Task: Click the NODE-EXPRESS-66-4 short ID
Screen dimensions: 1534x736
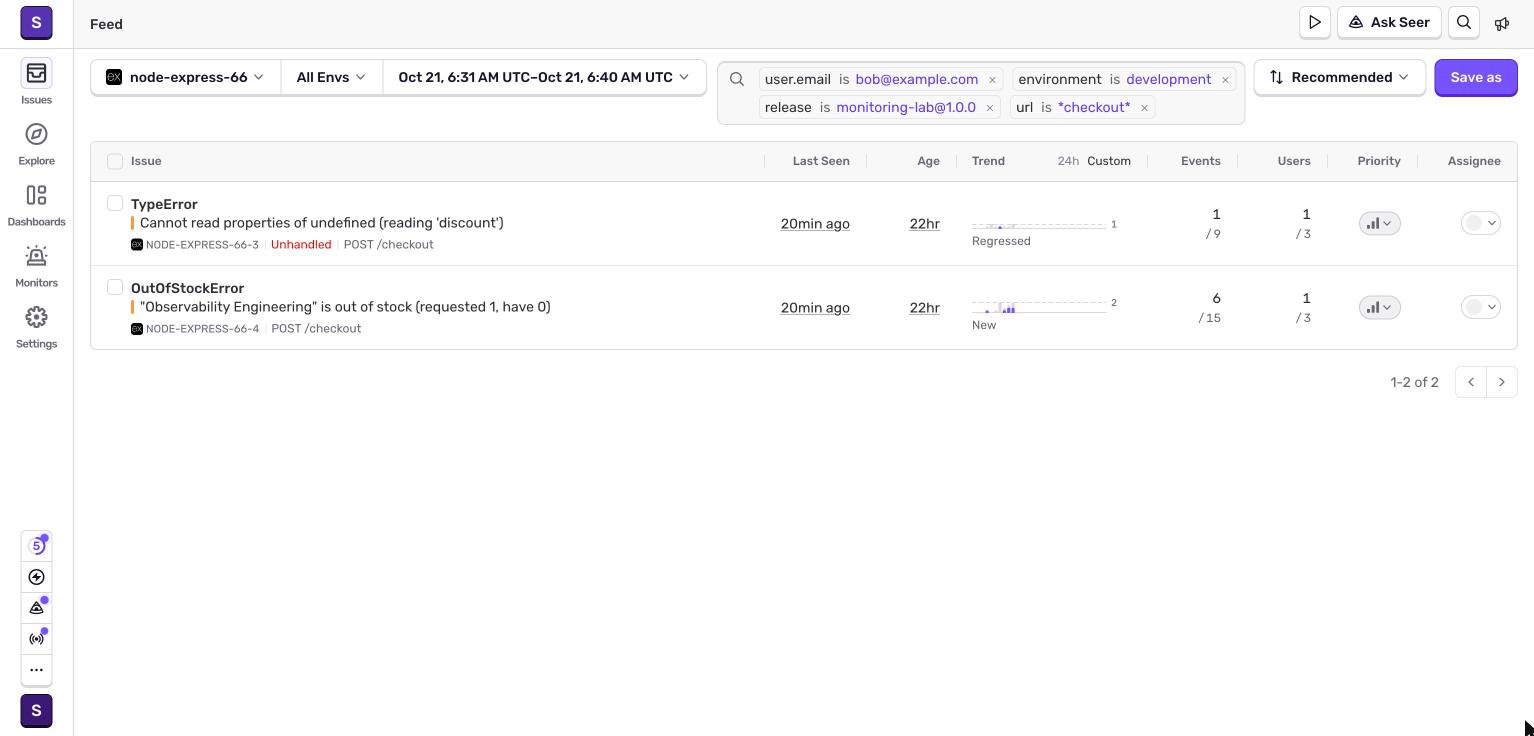Action: coord(202,328)
